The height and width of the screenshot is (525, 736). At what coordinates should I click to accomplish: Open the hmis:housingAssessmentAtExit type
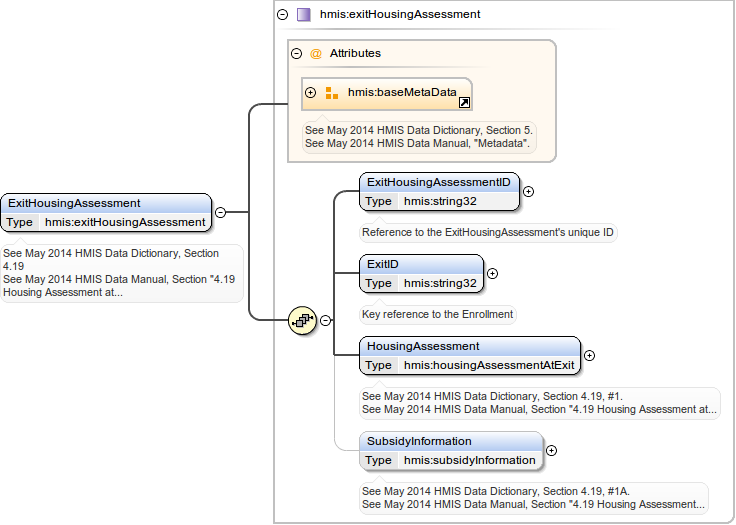(488, 365)
